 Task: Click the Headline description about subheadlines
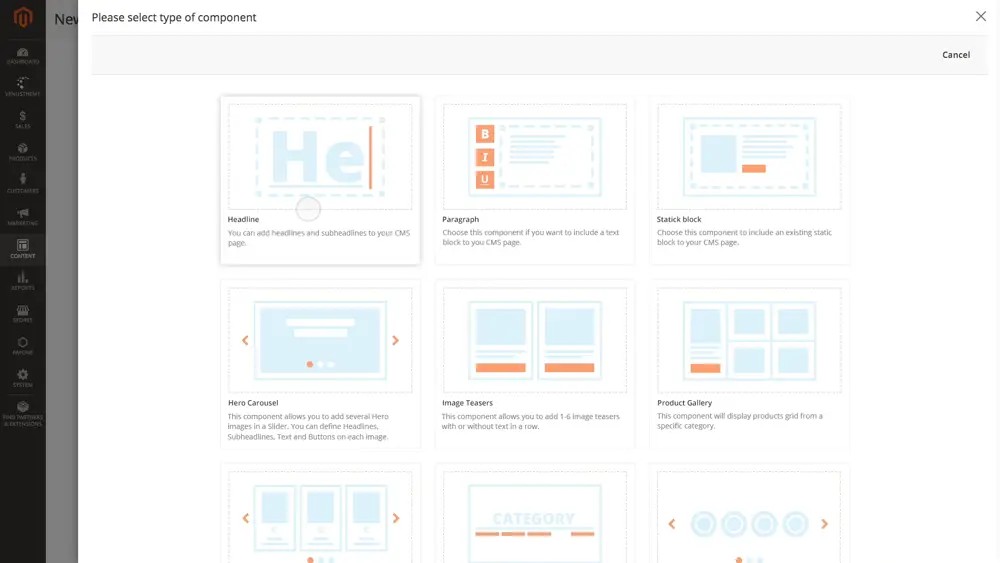pos(319,238)
